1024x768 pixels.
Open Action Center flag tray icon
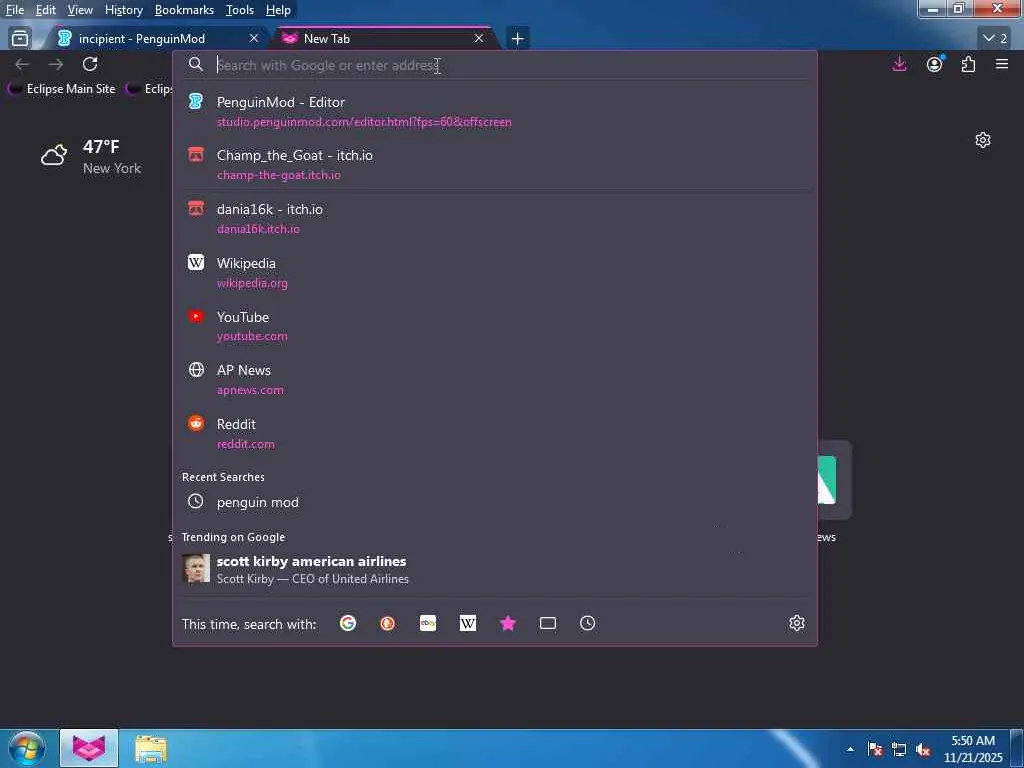[x=875, y=749]
